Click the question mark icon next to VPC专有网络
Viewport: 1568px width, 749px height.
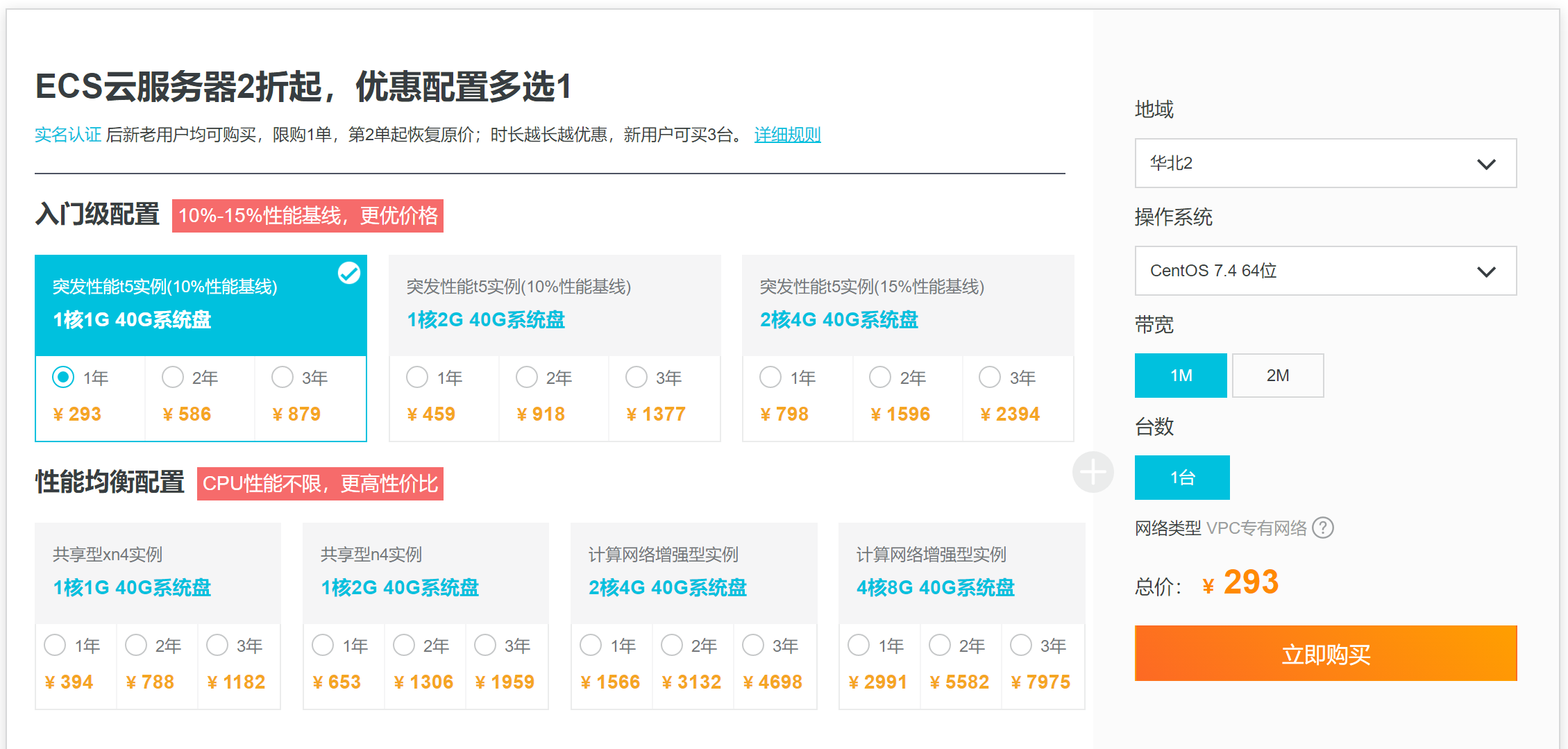click(1324, 528)
